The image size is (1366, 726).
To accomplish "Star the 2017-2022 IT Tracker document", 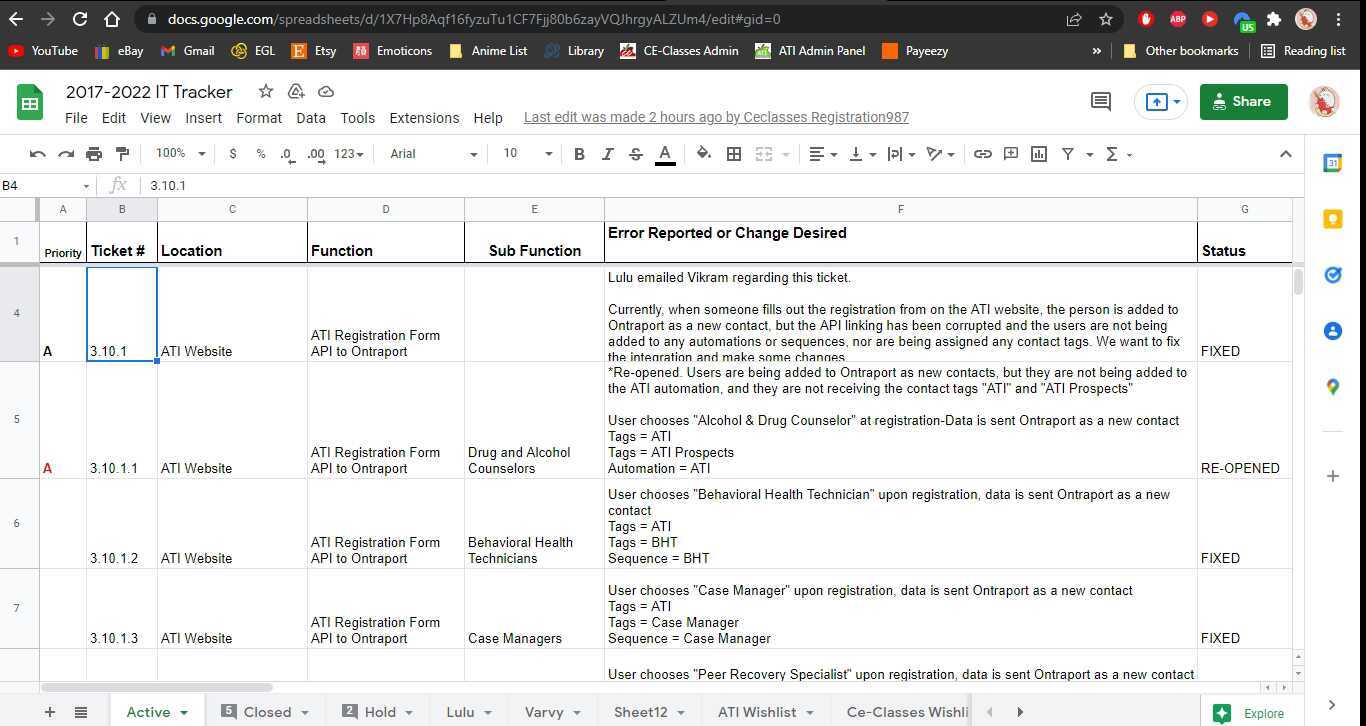I will 266,91.
